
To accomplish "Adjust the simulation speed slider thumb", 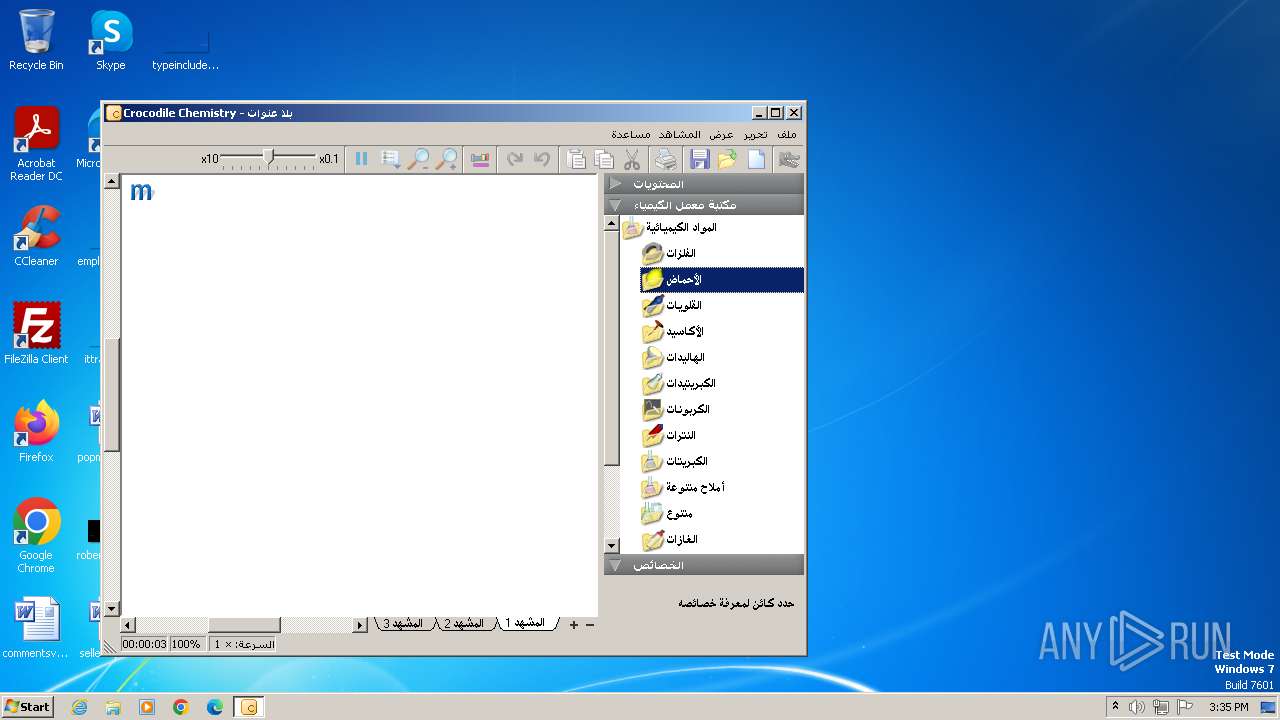I will pyautogui.click(x=268, y=157).
